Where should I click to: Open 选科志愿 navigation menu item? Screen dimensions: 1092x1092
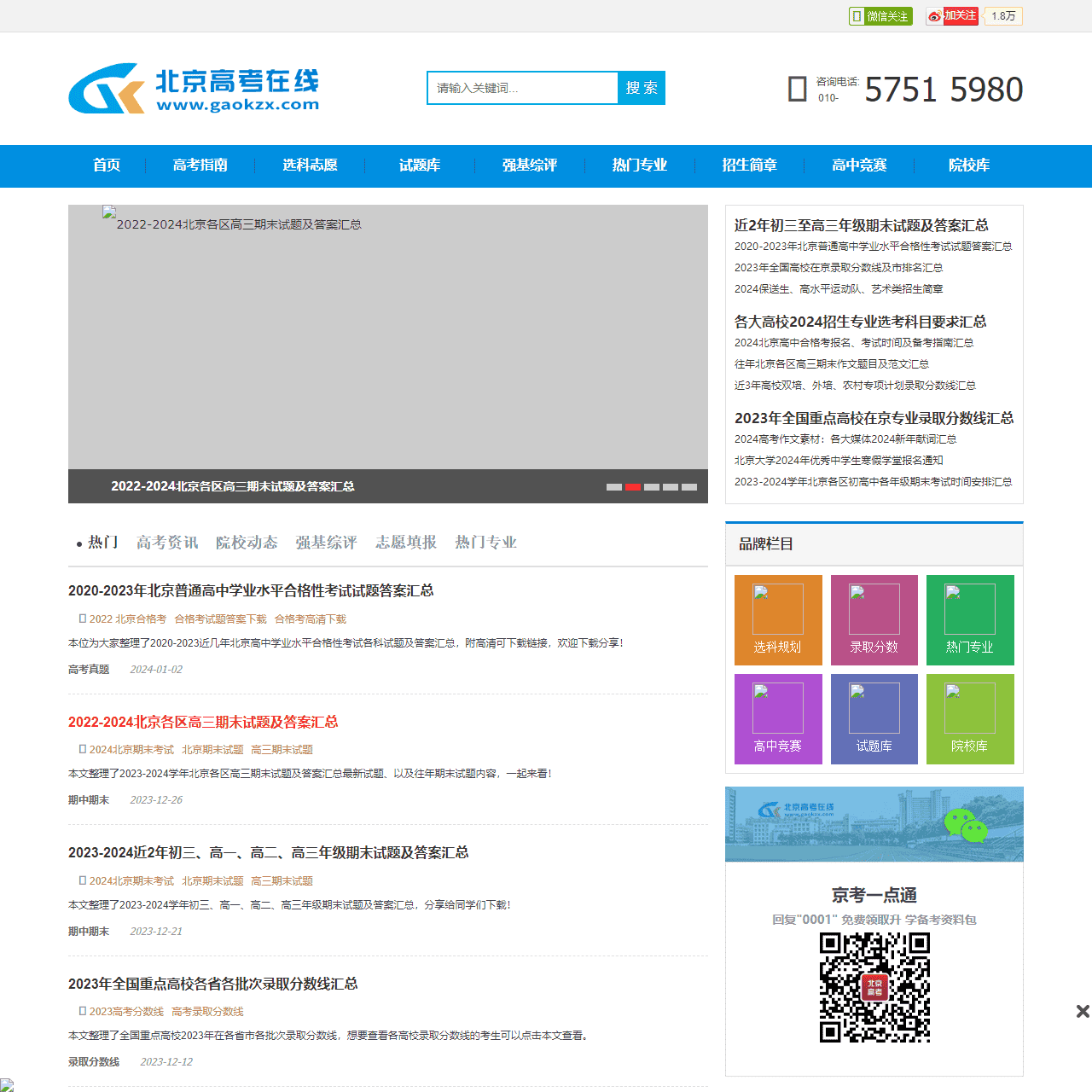pos(311,166)
